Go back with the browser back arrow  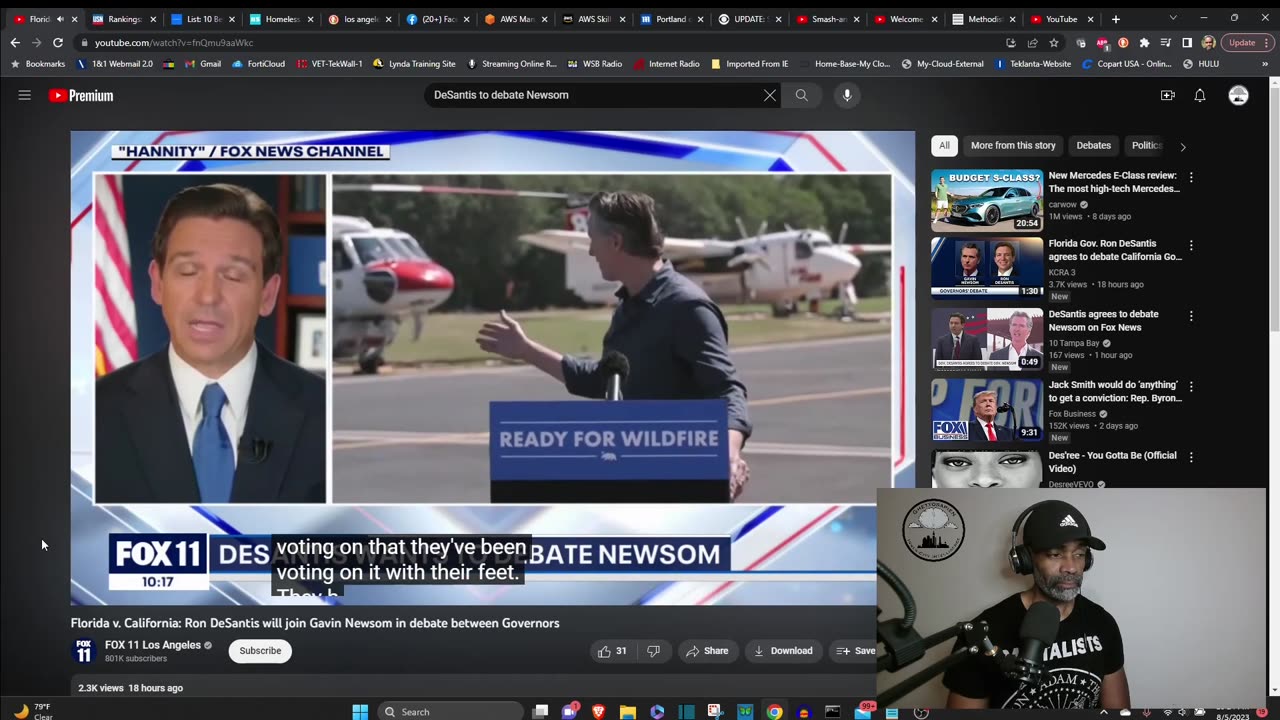coord(14,42)
